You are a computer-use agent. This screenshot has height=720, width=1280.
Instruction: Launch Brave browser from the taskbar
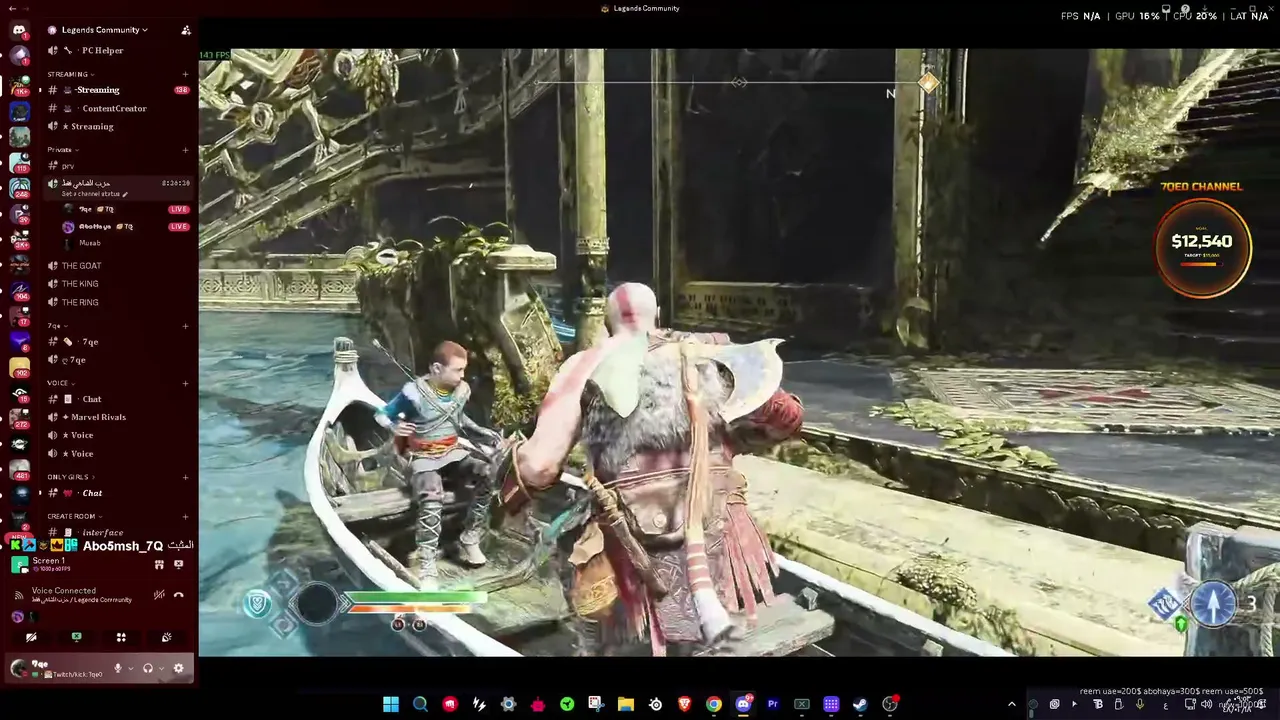[x=684, y=704]
